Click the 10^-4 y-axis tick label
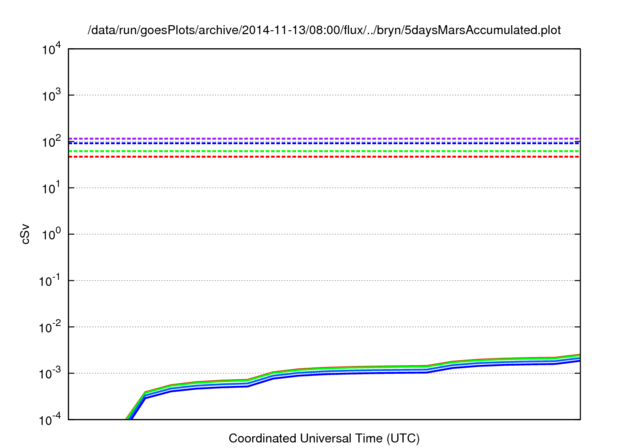 click(50, 420)
